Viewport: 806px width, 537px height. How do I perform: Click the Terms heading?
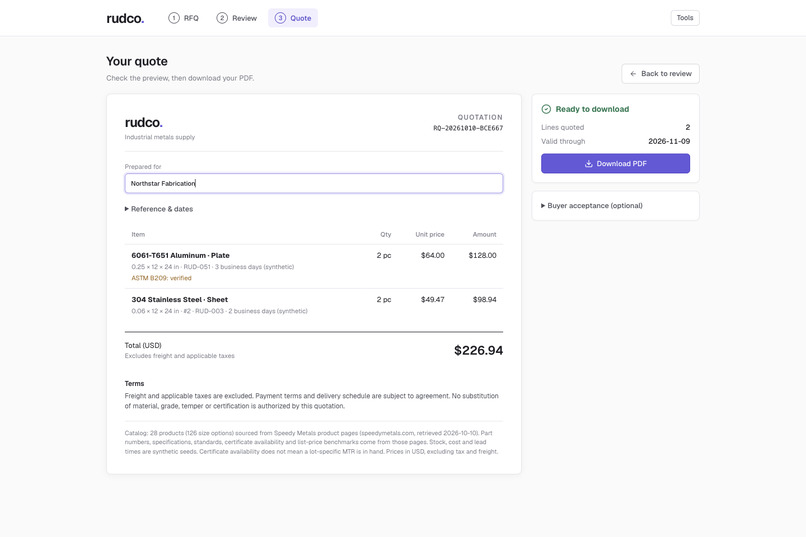coord(134,384)
